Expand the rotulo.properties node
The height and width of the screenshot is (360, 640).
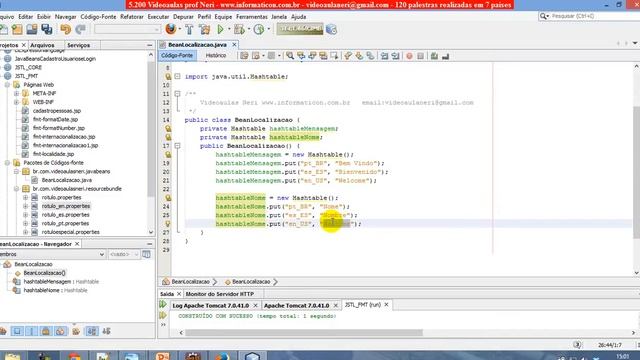tap(26, 198)
